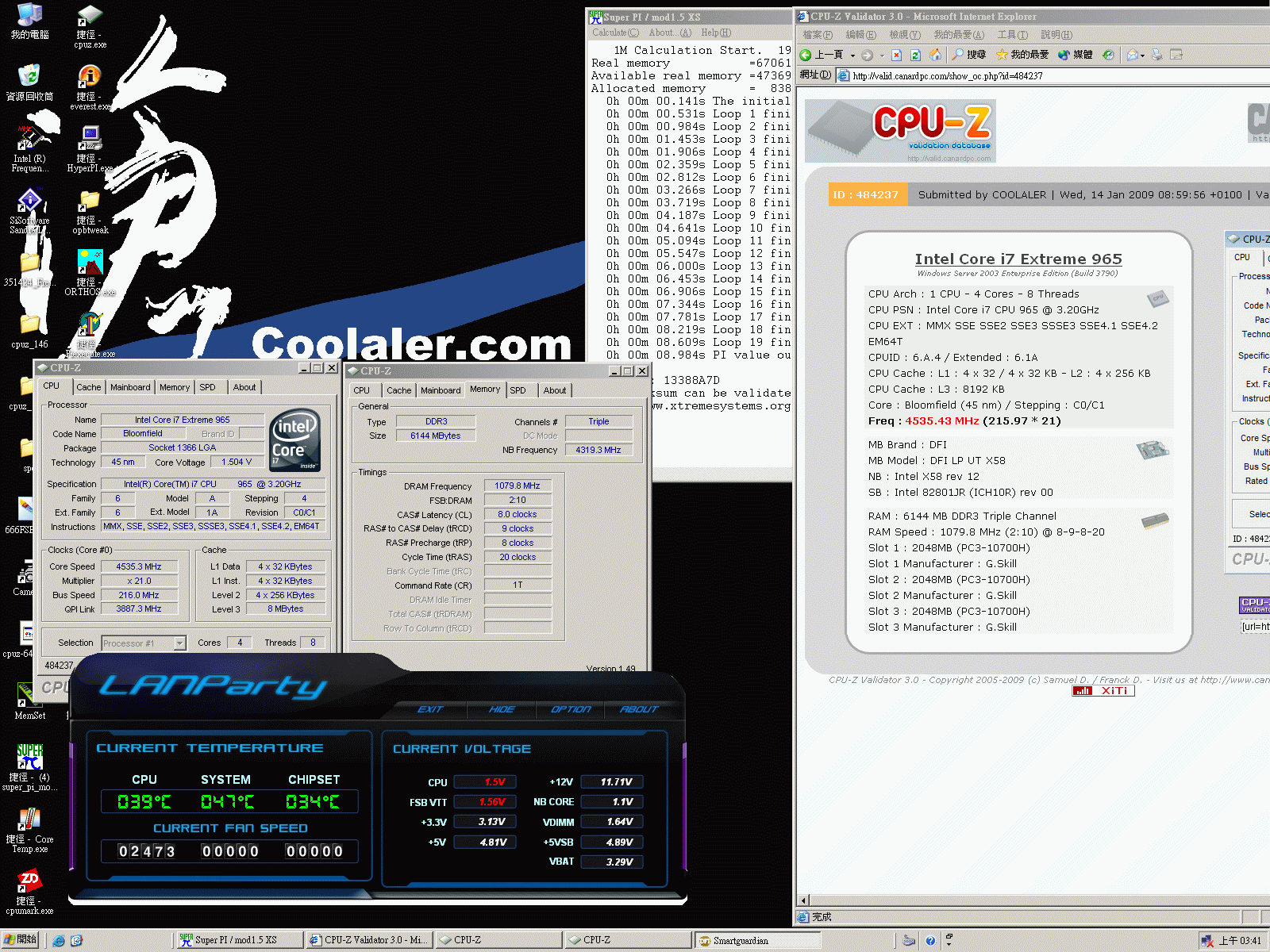
Task: Open the Calculate menu in Super PI
Action: (x=614, y=33)
